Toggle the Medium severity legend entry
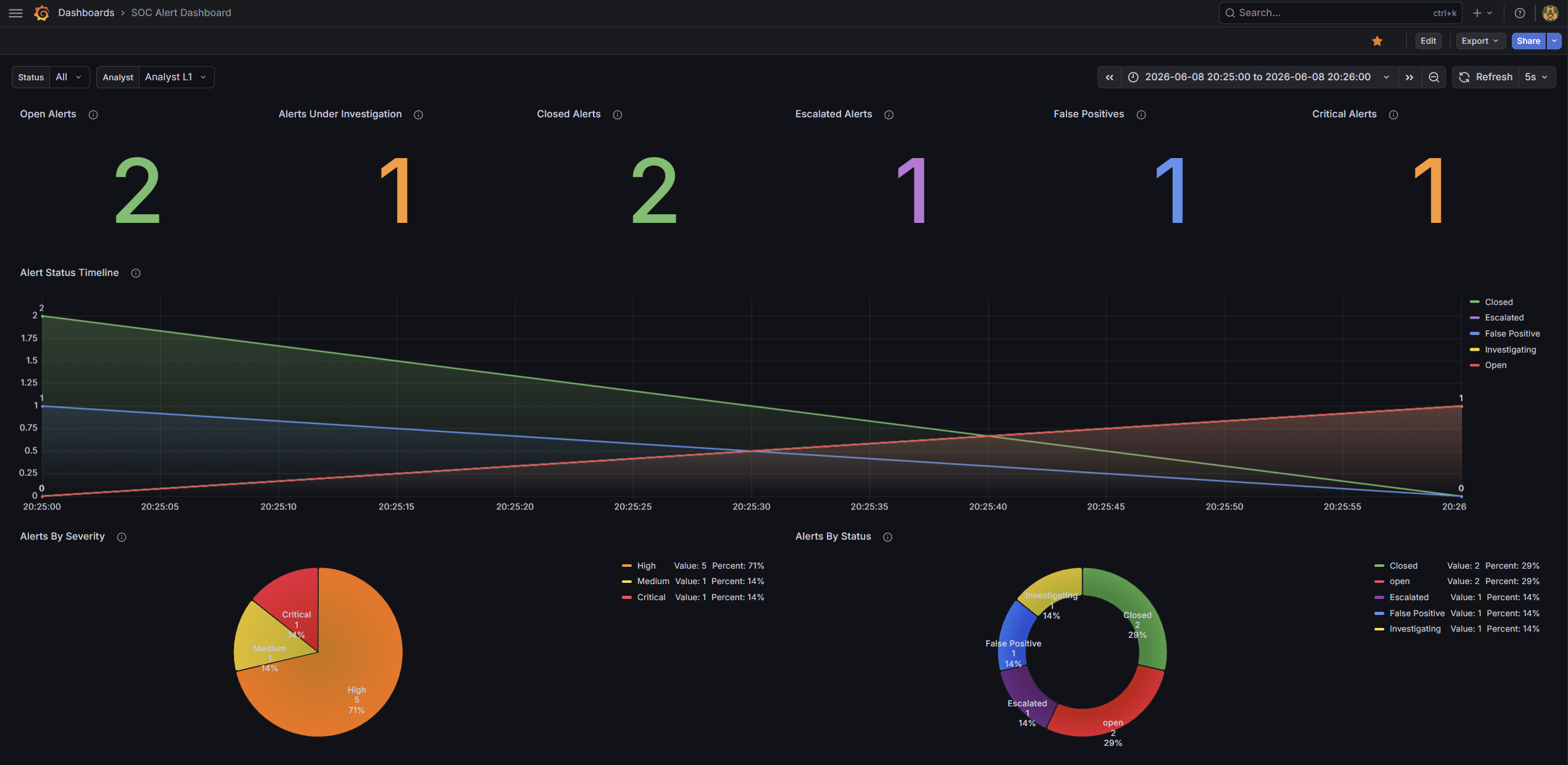 [653, 582]
